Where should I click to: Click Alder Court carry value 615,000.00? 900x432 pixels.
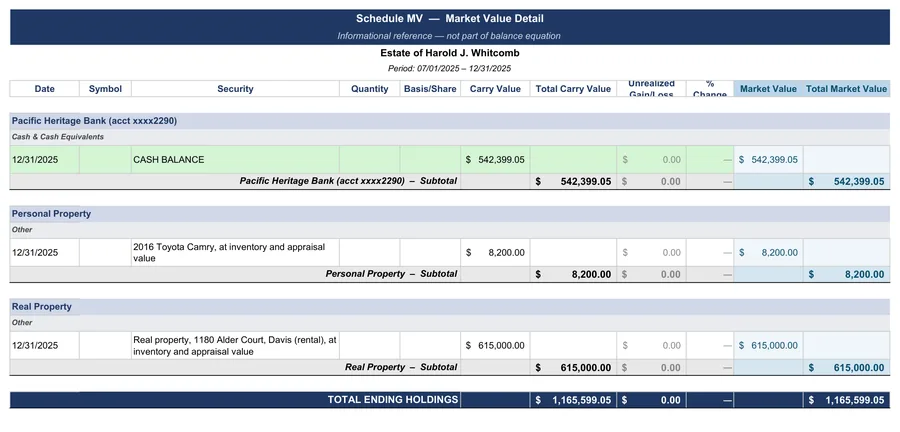point(495,345)
